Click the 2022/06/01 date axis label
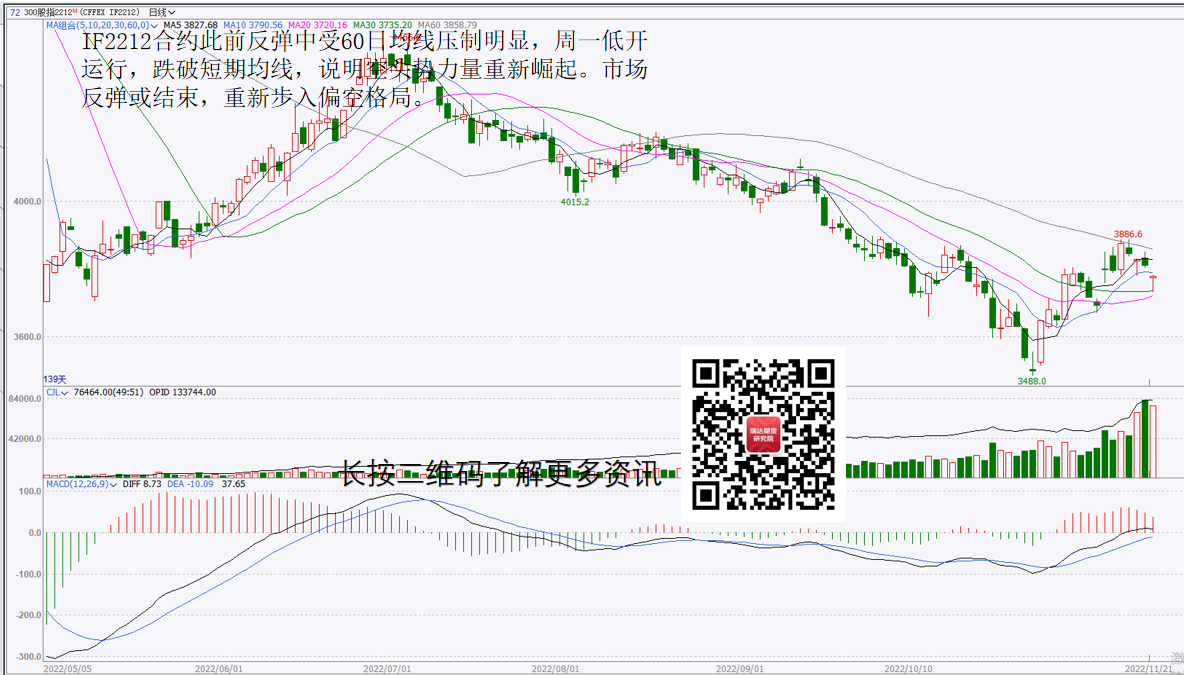The image size is (1185, 675). point(219,669)
